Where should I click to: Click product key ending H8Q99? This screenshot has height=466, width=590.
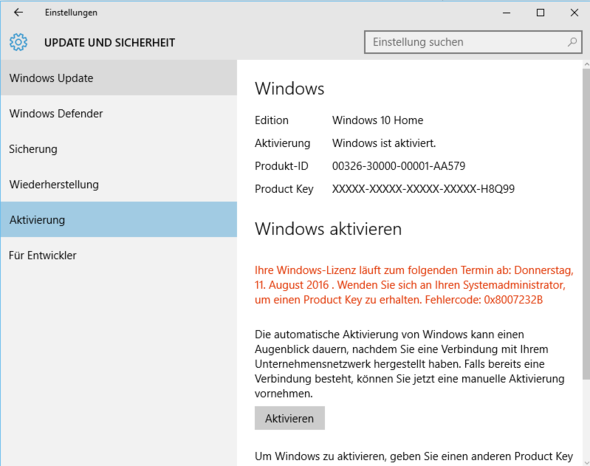pyautogui.click(x=423, y=189)
